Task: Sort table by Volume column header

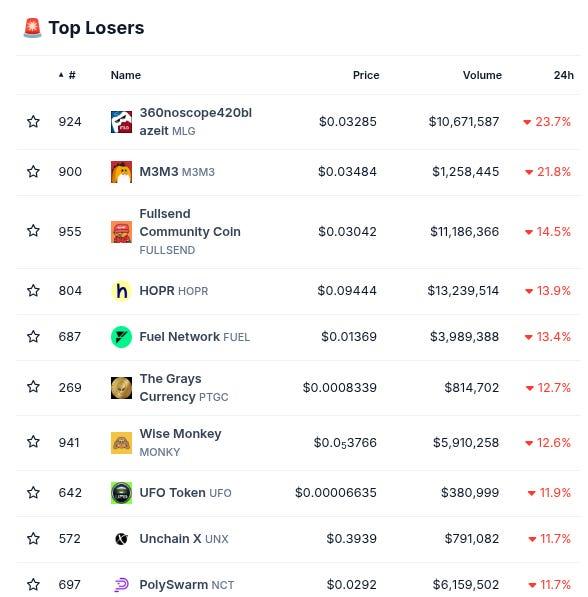Action: (482, 75)
